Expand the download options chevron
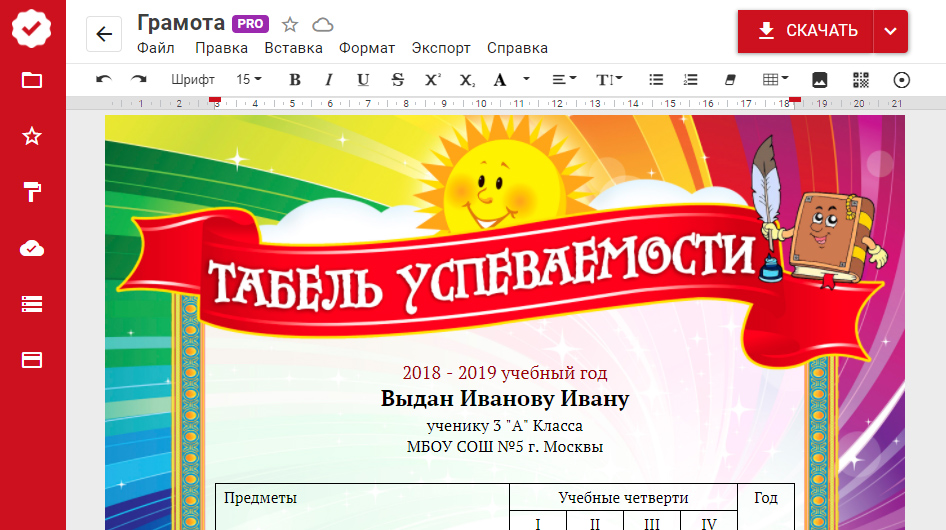This screenshot has height=530, width=946. [890, 31]
